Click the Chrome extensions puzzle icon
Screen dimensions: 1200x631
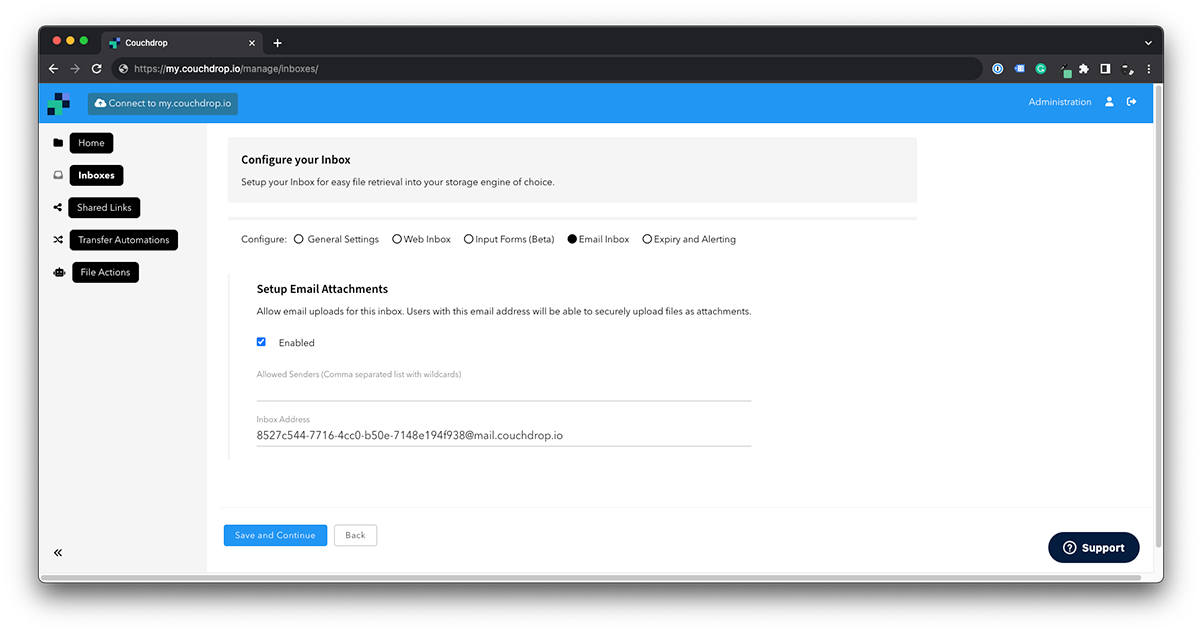(x=1084, y=68)
